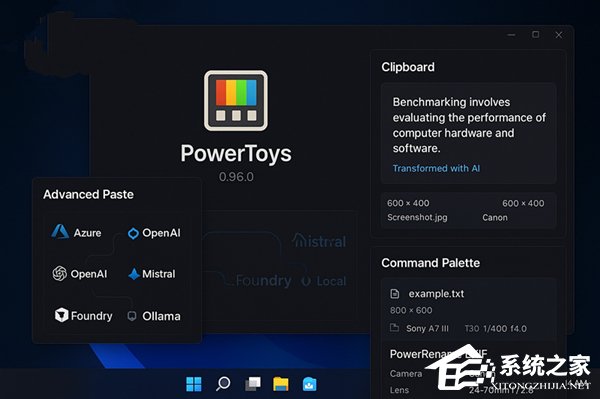The height and width of the screenshot is (399, 600).
Task: Select the white OpenAI swirl logo
Action: [x=59, y=274]
